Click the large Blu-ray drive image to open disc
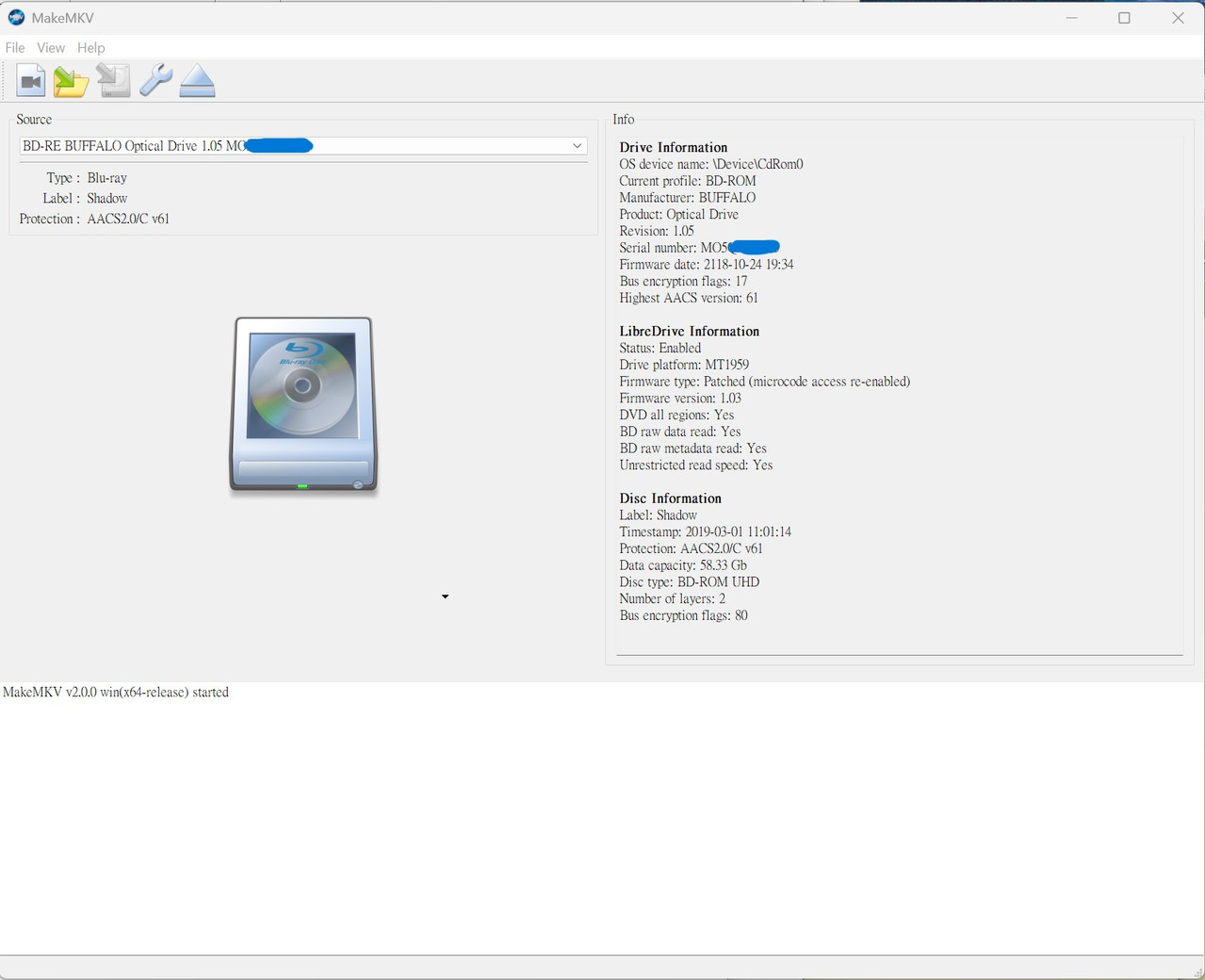 click(x=303, y=404)
